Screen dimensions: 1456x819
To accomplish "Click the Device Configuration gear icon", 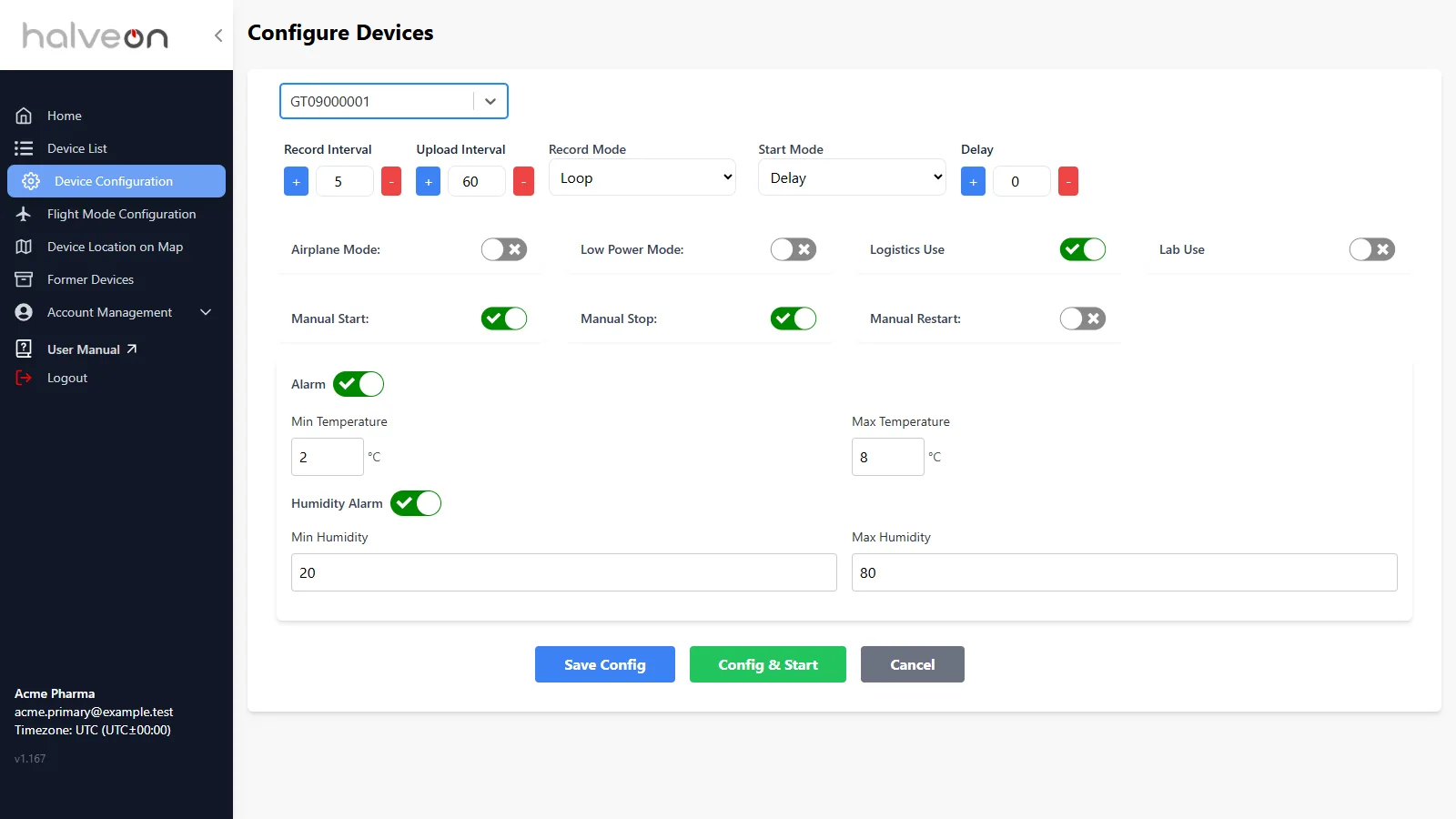I will click(31, 181).
